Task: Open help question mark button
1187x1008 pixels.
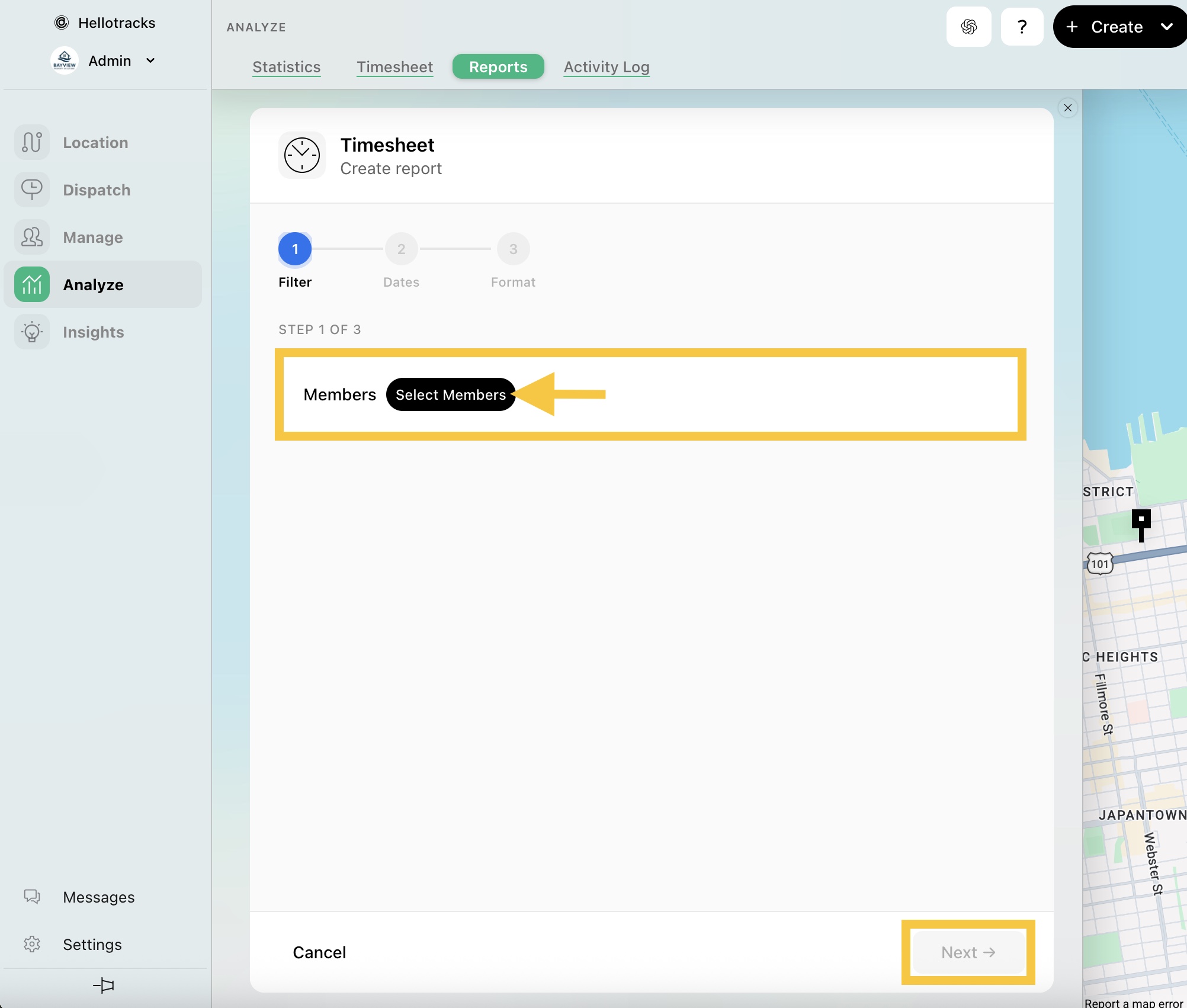Action: tap(1022, 27)
